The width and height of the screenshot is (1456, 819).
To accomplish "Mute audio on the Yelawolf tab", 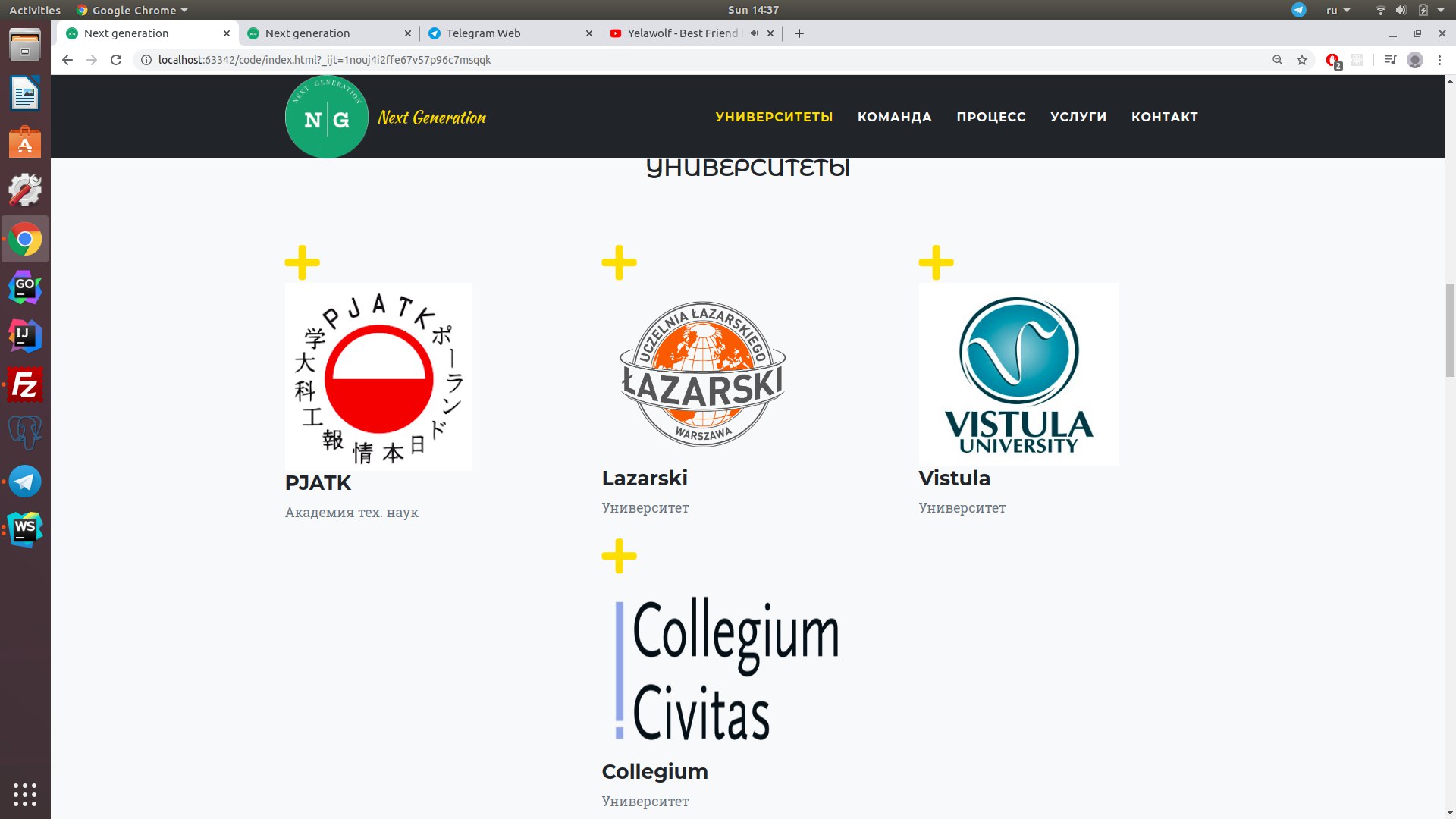I will 754,33.
